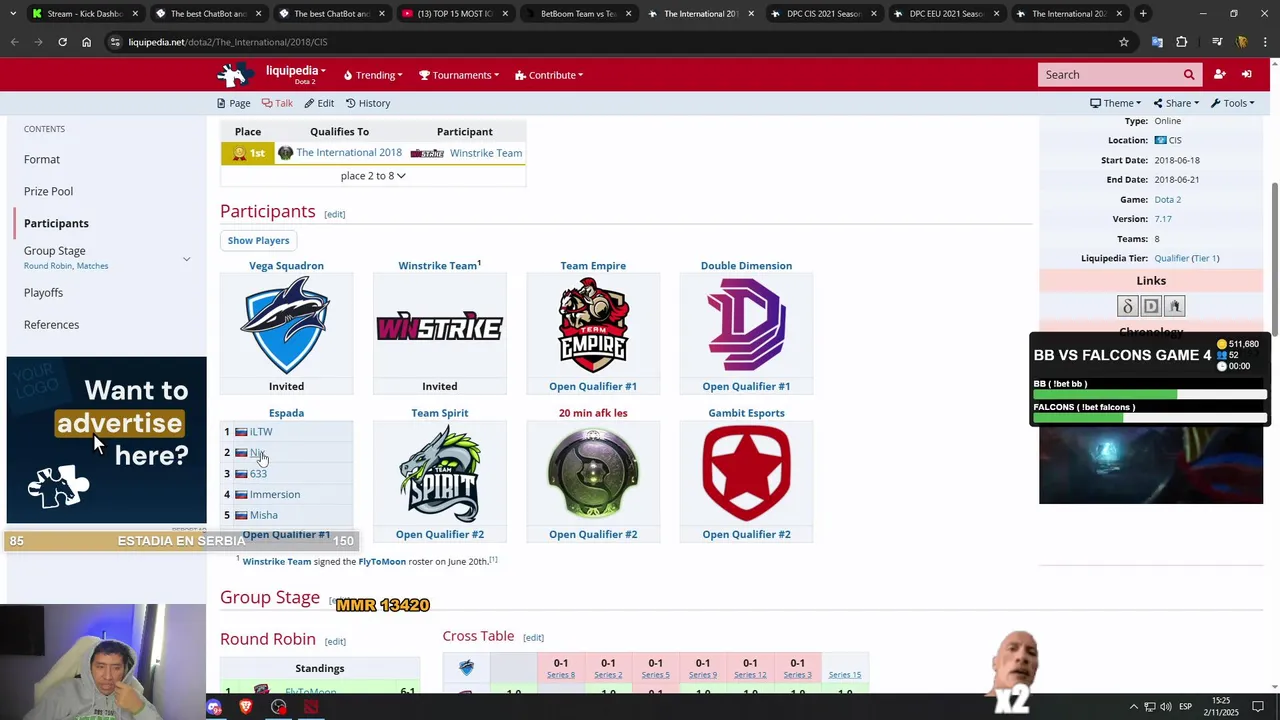Click the Winstrike Team logo
This screenshot has width=1280, height=720.
(439, 327)
